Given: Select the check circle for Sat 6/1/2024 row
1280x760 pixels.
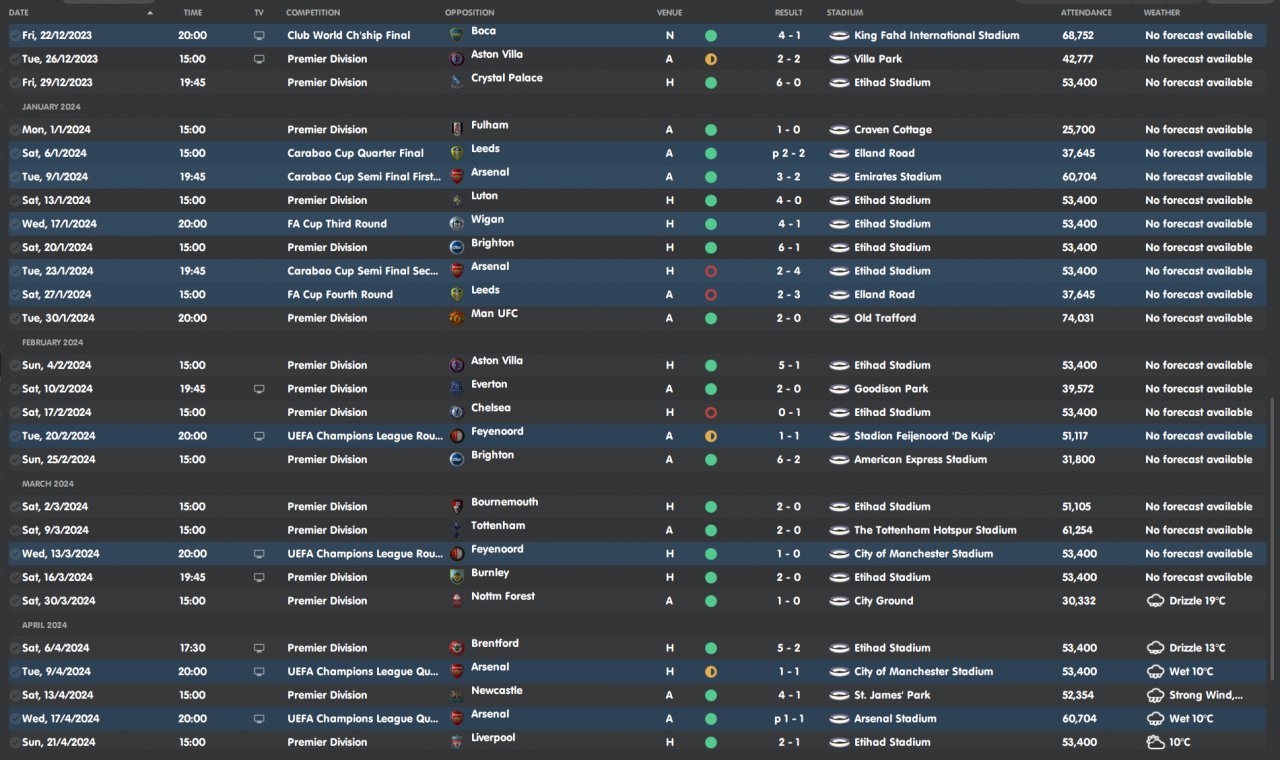Looking at the screenshot, I should click(14, 153).
